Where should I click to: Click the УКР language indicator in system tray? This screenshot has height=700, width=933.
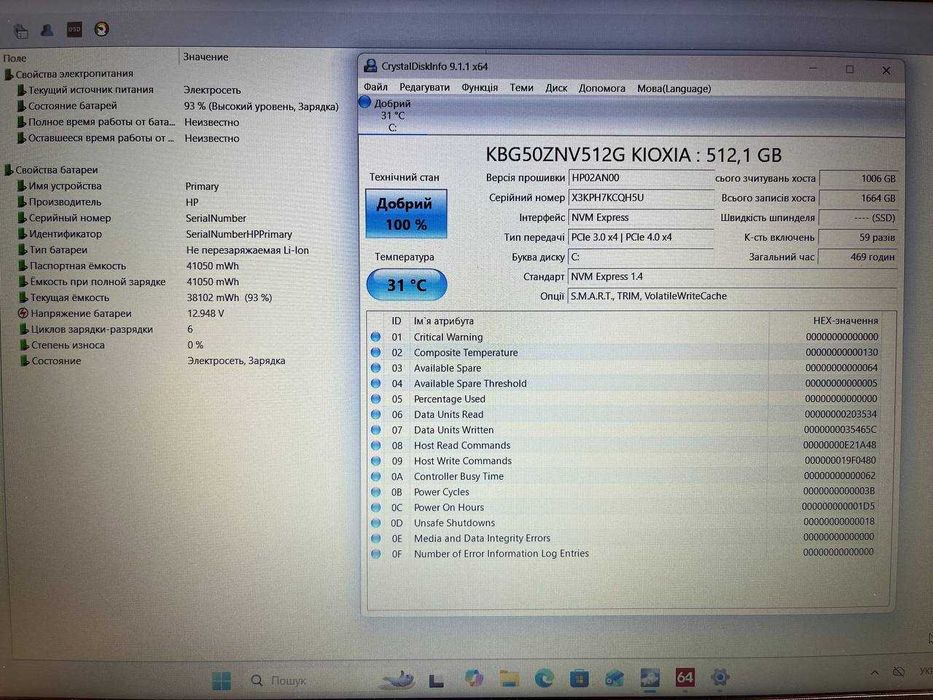click(x=926, y=671)
